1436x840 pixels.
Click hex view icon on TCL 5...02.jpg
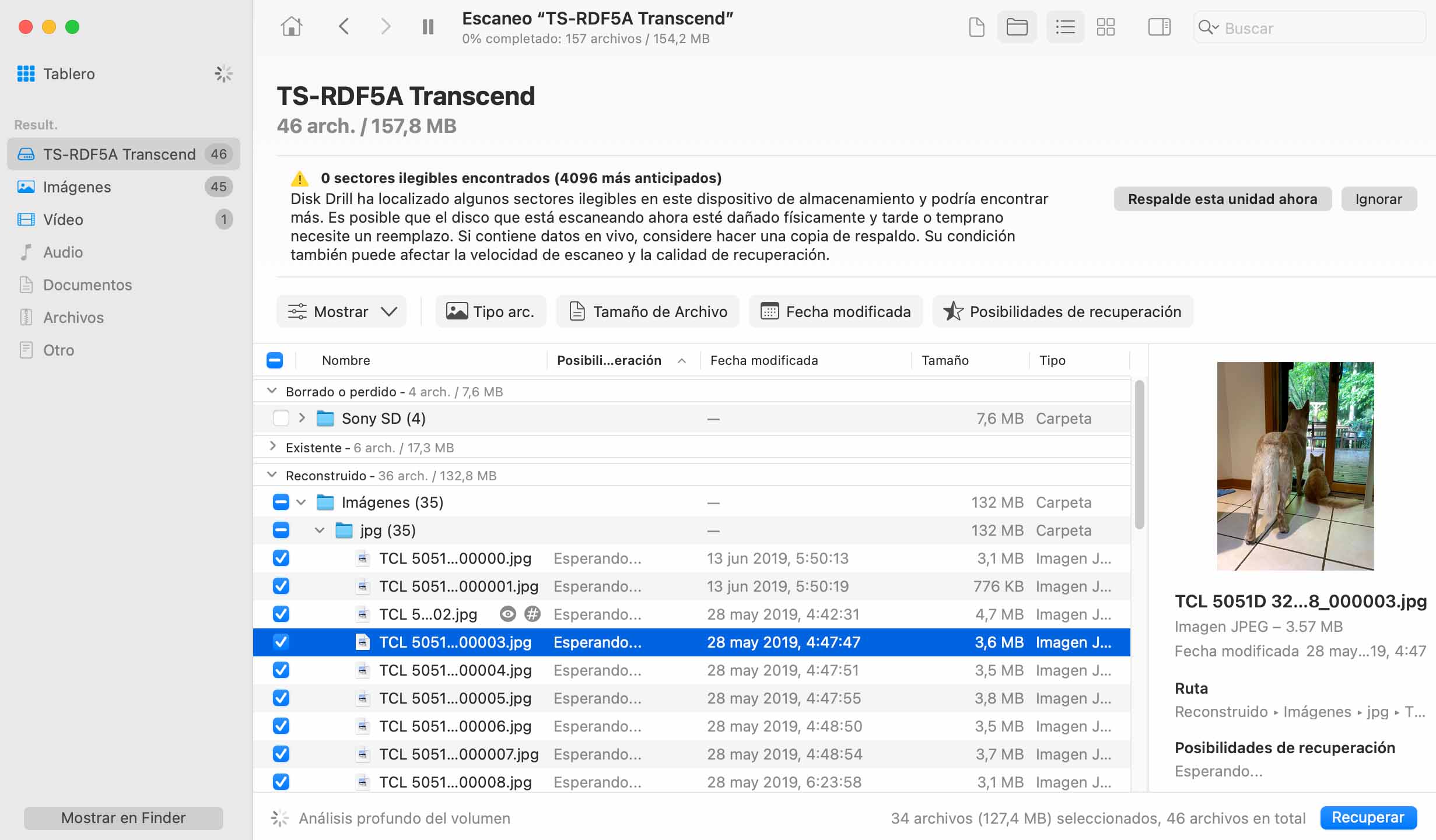click(x=532, y=614)
